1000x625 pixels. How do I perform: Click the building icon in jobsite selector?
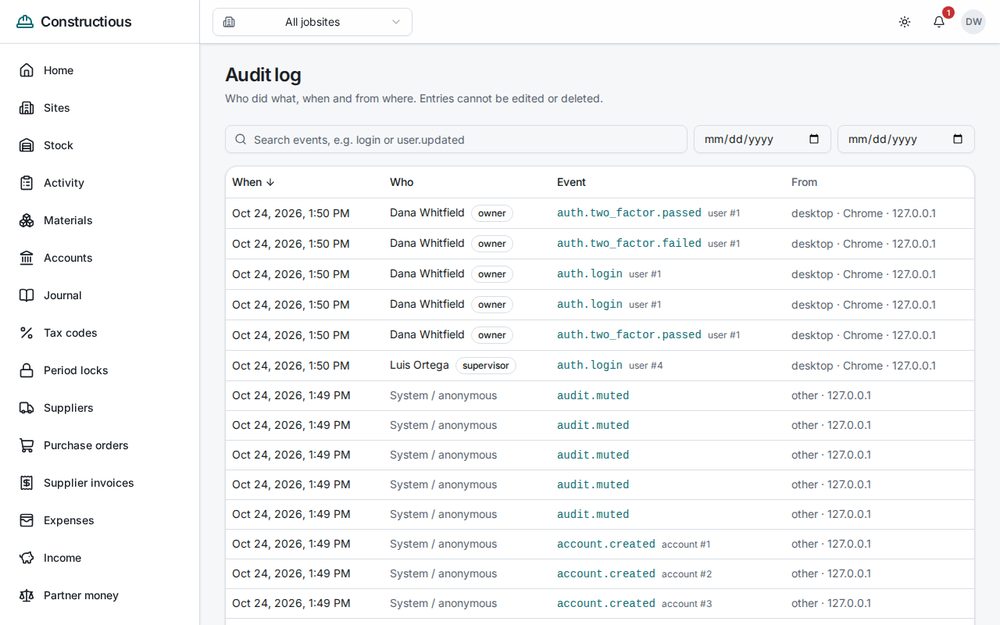click(229, 22)
